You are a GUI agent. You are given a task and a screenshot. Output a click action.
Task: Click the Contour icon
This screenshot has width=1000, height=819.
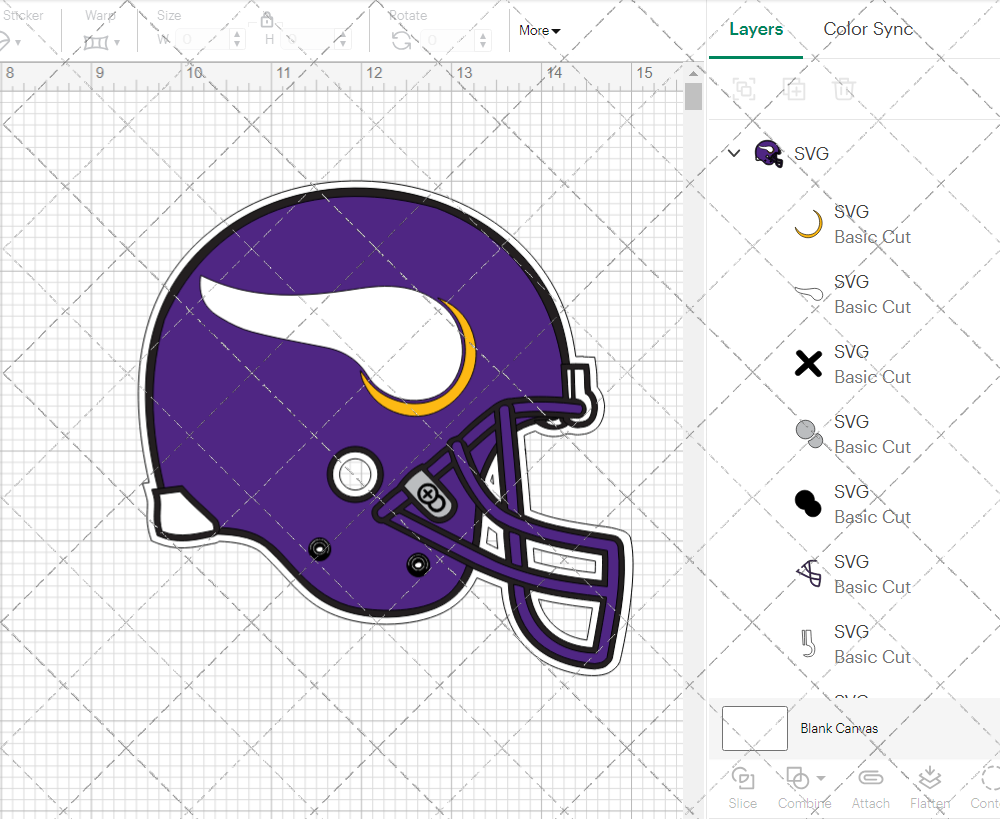[x=988, y=778]
